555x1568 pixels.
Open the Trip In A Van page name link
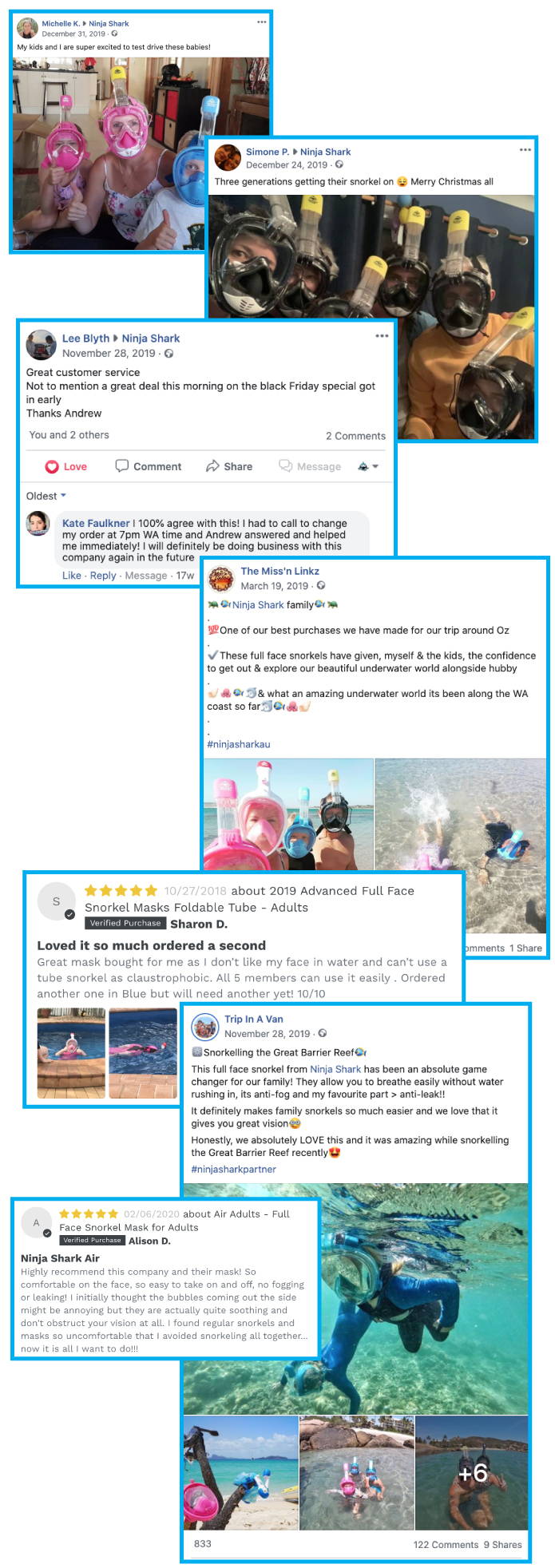253,1020
